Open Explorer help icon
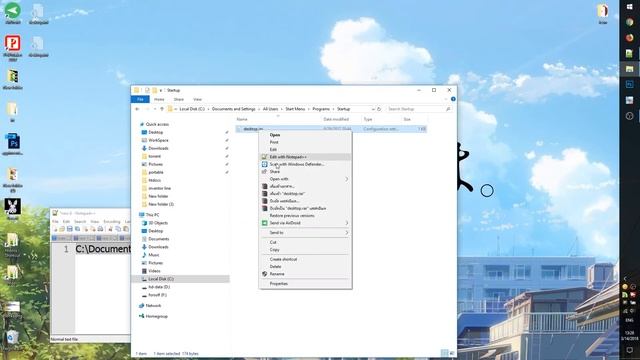The width and height of the screenshot is (640, 360). (453, 99)
